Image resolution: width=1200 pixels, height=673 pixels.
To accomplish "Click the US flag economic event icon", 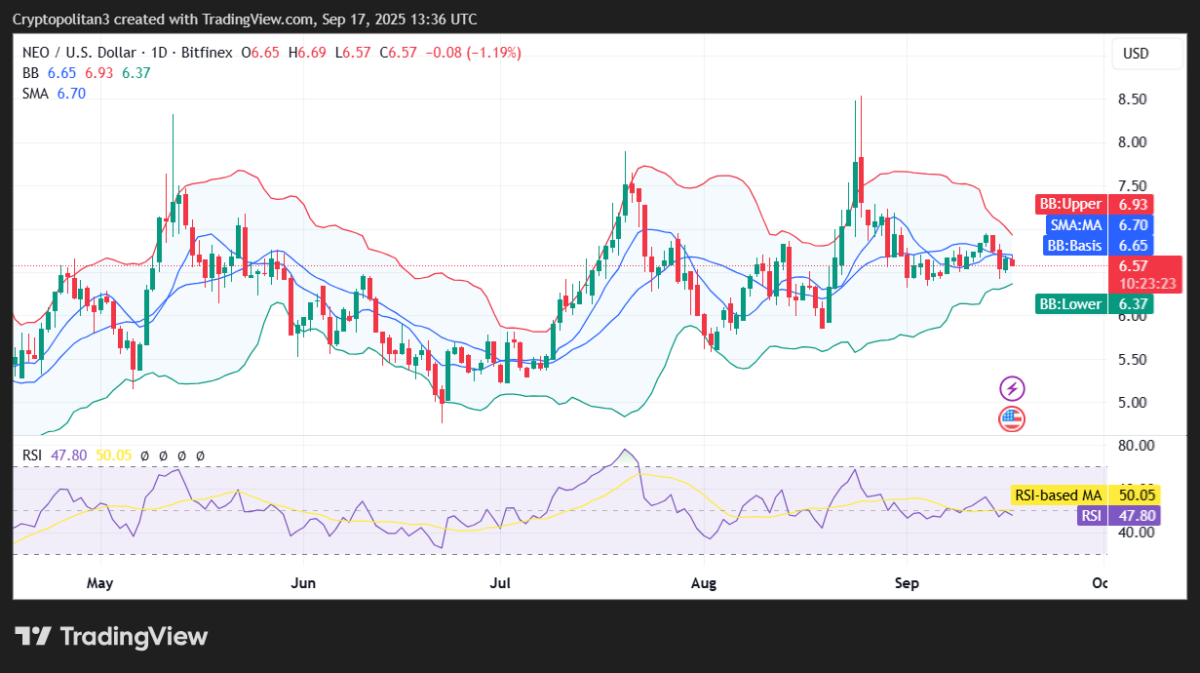I will 1012,419.
